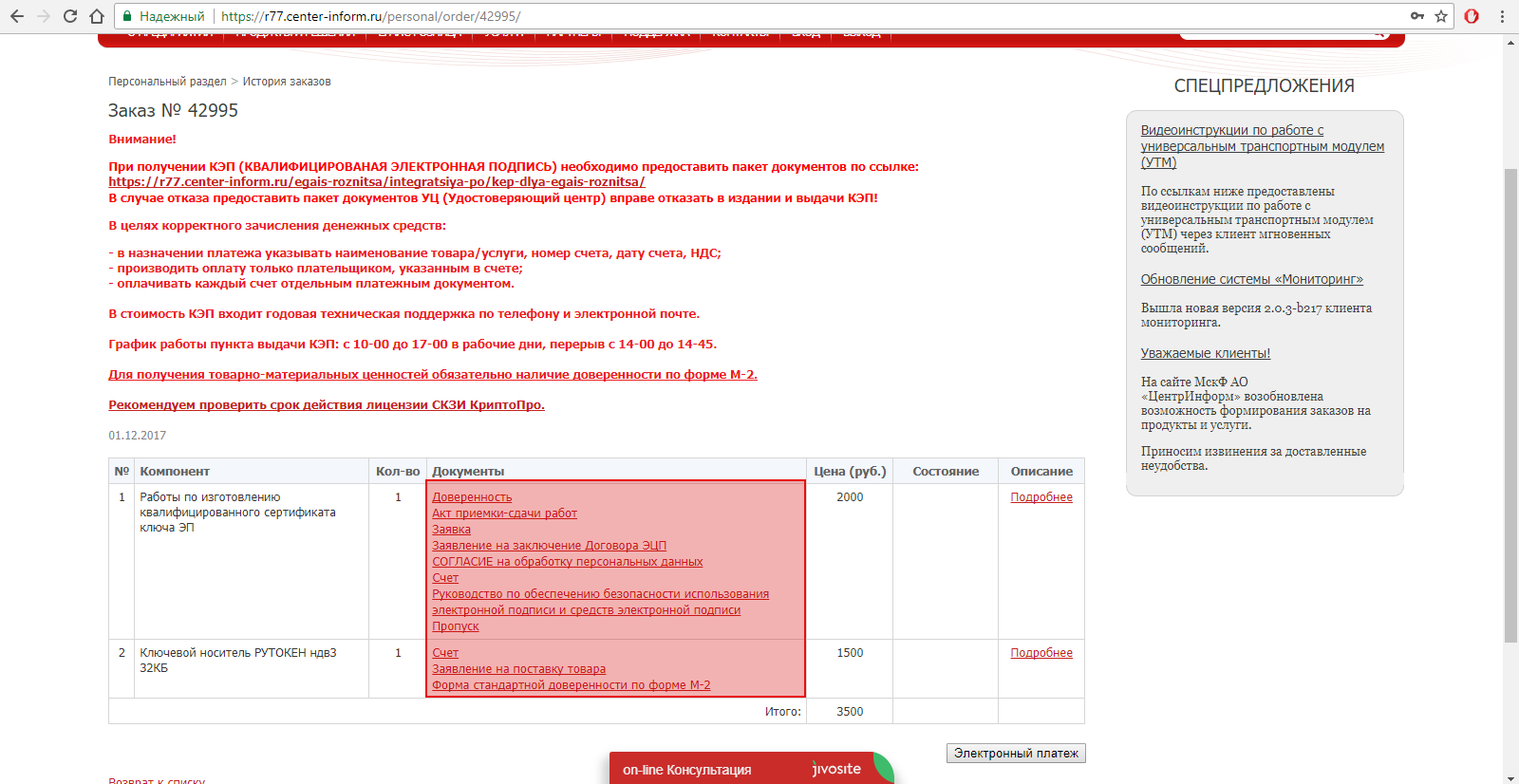Image resolution: width=1519 pixels, height=784 pixels.
Task: Go back using the browser back arrow
Action: (x=17, y=16)
